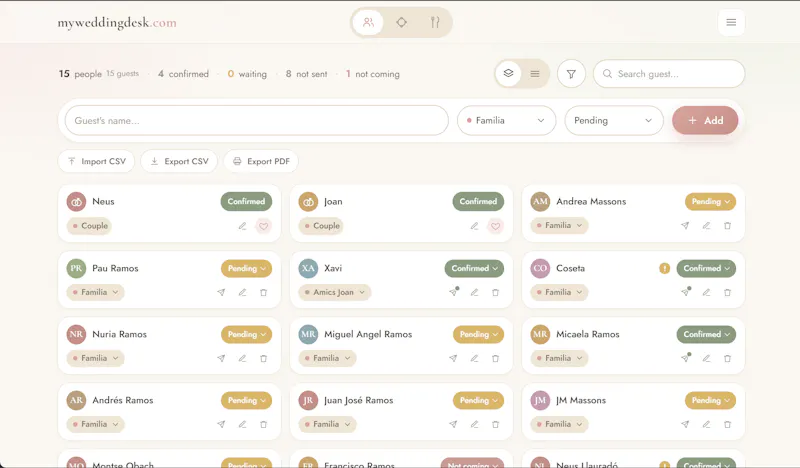Screen dimensions: 800x468
Task: Click the send icon on Coseta card
Action: coord(685,292)
